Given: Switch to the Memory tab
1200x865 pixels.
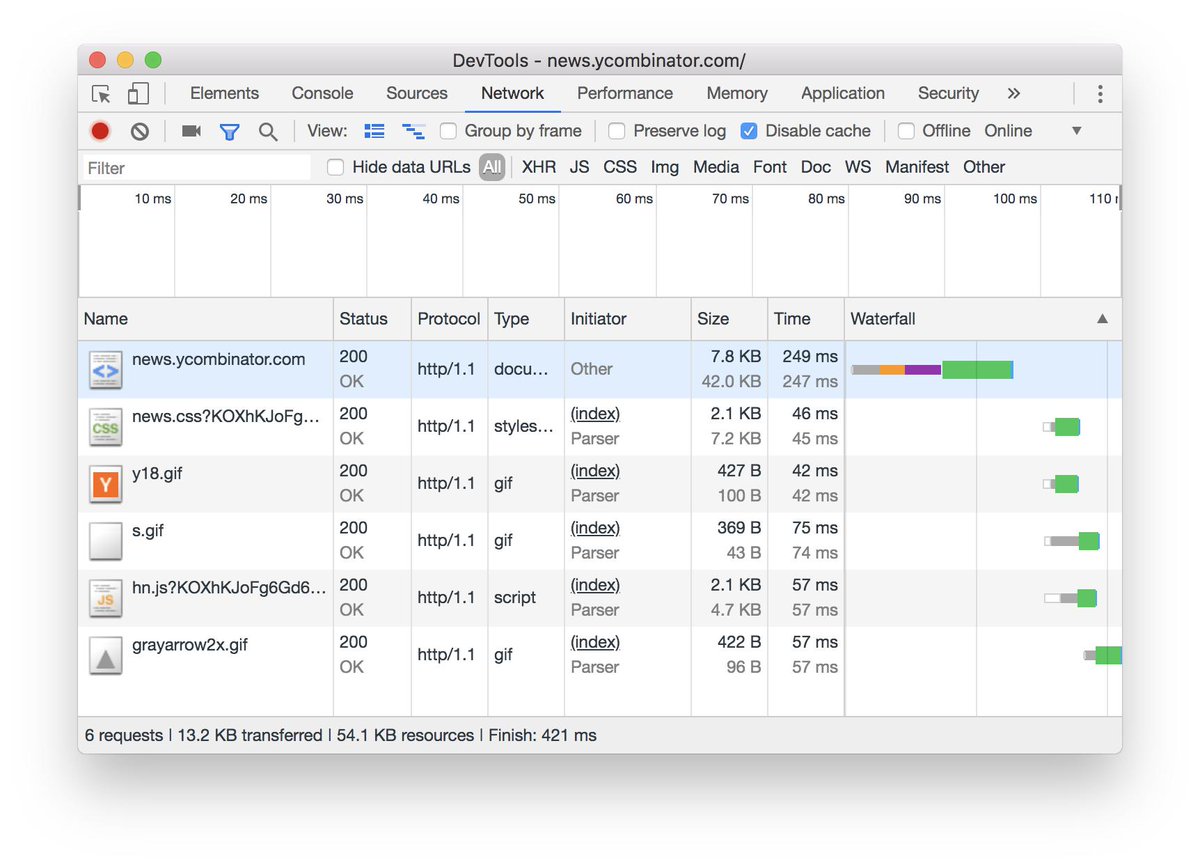Looking at the screenshot, I should [x=737, y=93].
